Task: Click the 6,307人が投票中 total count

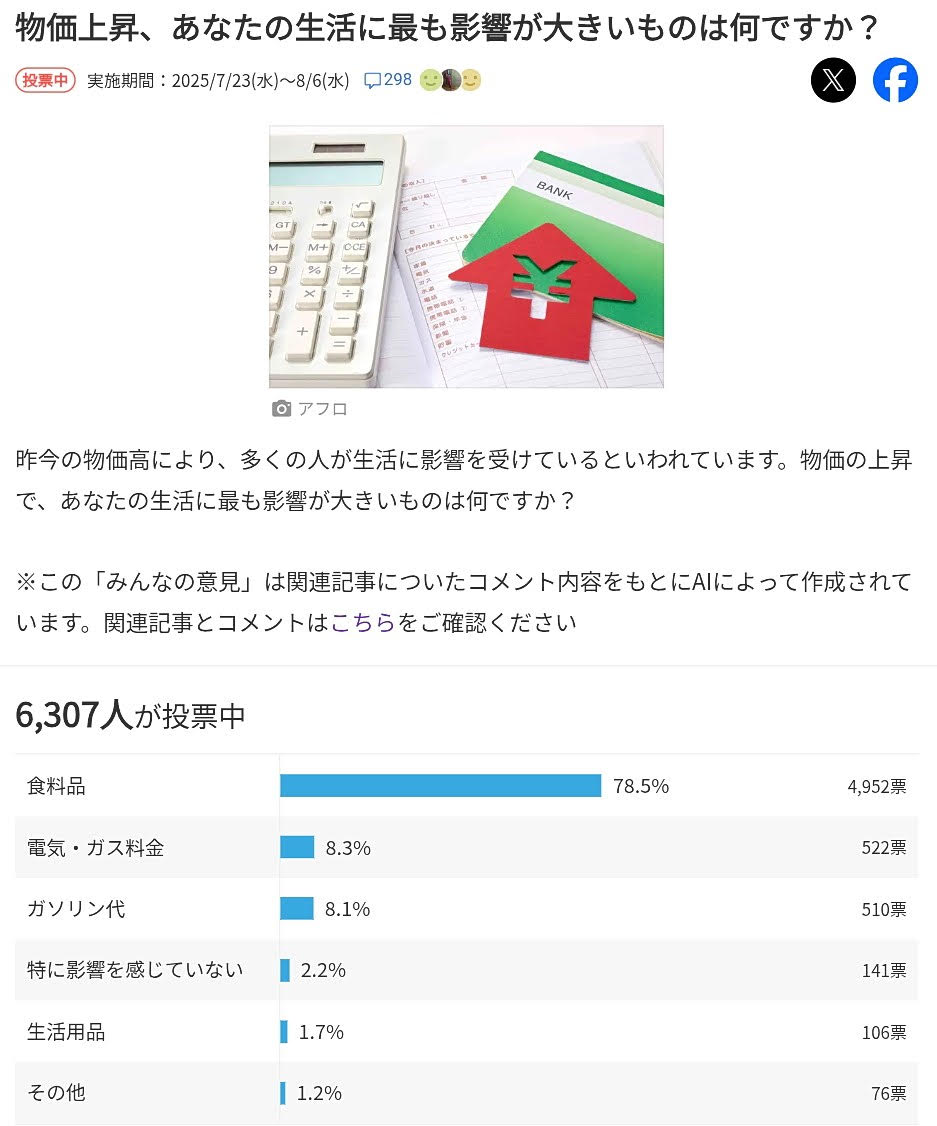Action: pos(131,716)
